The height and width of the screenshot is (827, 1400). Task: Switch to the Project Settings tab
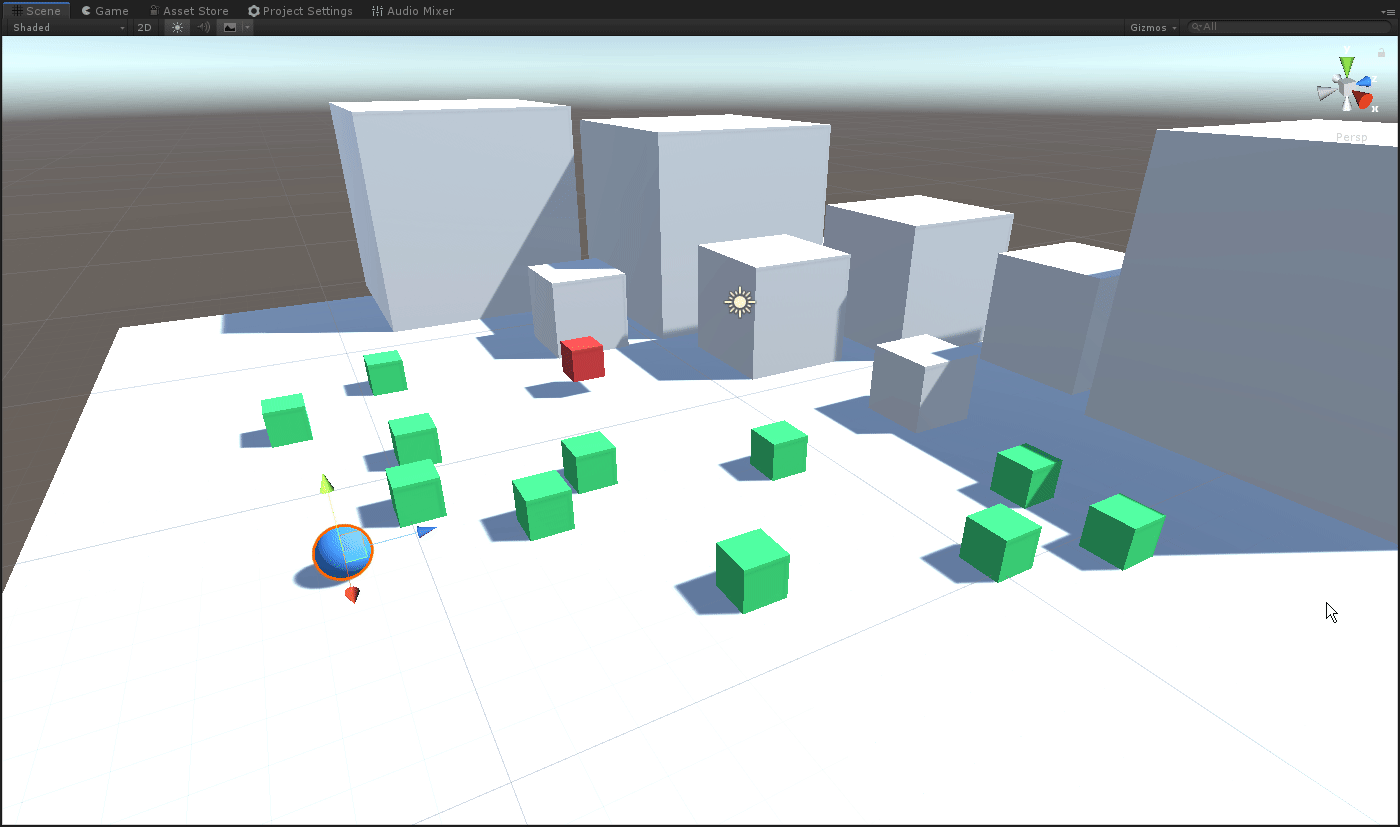coord(300,10)
